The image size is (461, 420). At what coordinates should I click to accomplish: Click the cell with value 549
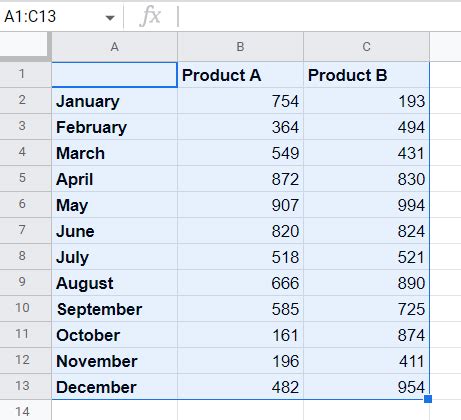point(240,153)
